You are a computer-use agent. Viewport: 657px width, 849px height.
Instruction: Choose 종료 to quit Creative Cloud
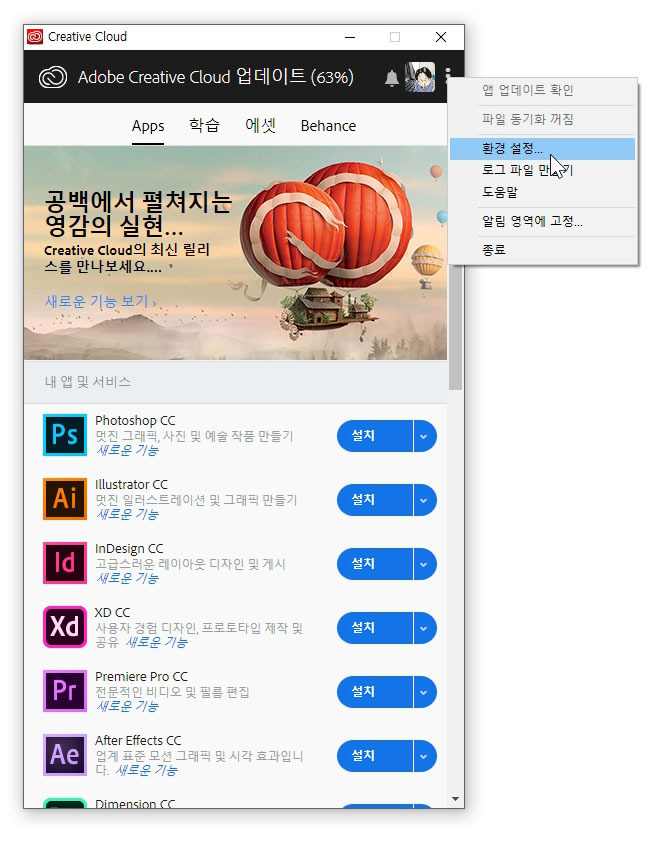pos(542,250)
